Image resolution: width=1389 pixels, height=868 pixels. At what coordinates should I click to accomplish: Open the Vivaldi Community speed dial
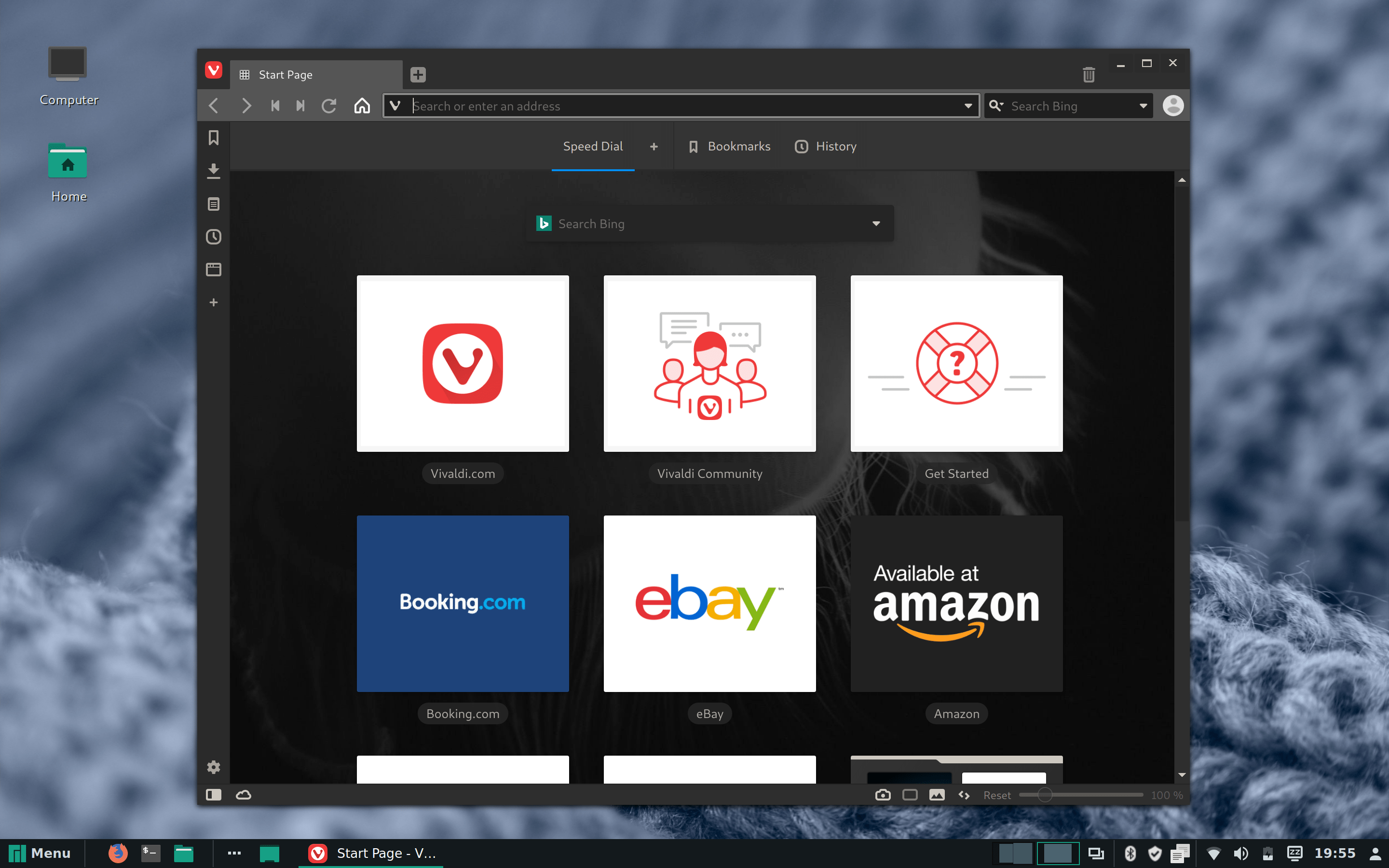coord(709,363)
